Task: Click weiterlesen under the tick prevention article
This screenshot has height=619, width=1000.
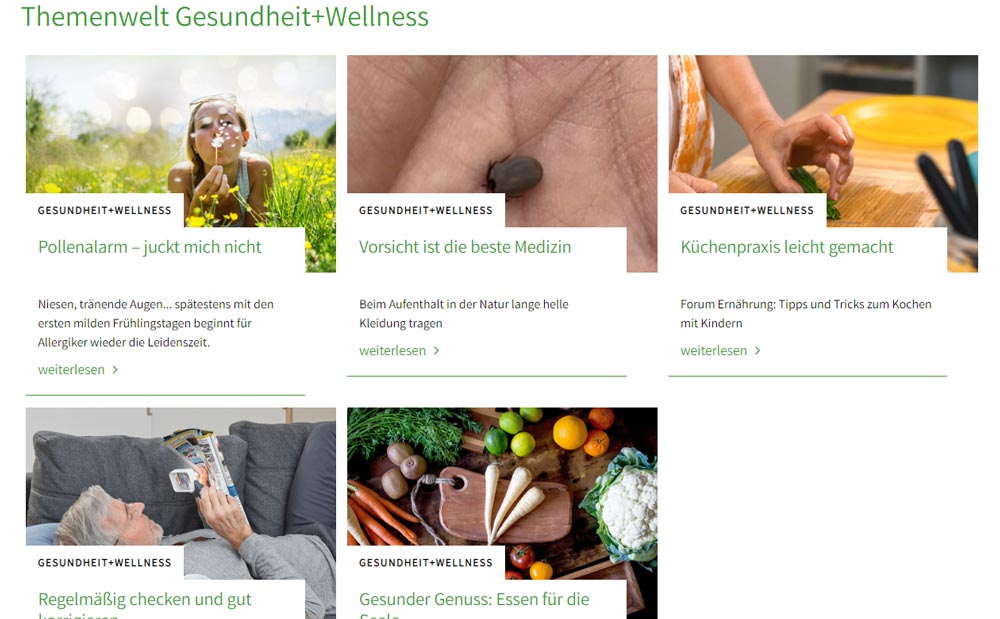Action: click(x=392, y=351)
